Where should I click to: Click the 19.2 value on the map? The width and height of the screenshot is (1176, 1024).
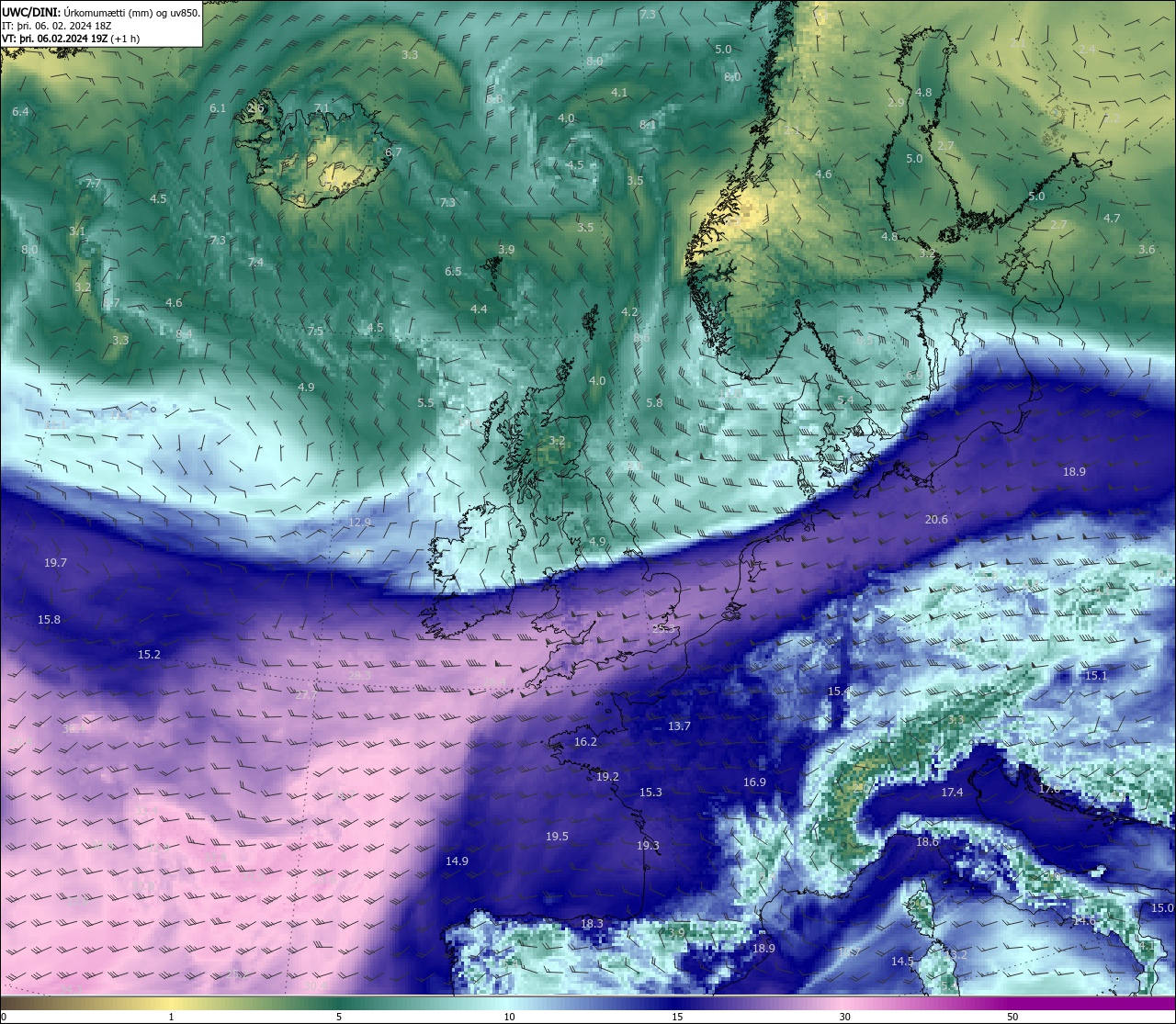pyautogui.click(x=607, y=777)
